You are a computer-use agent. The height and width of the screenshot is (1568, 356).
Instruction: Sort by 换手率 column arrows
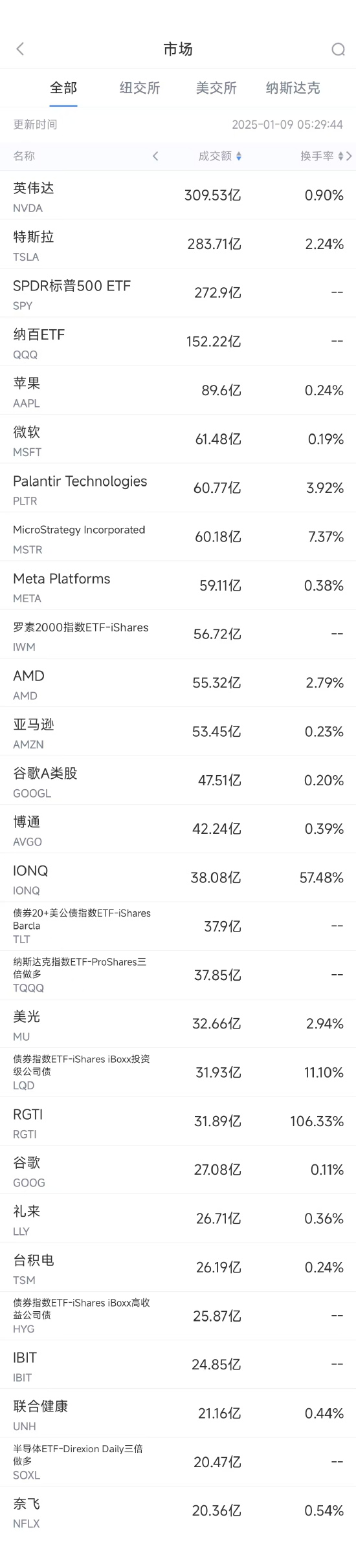pos(341,156)
